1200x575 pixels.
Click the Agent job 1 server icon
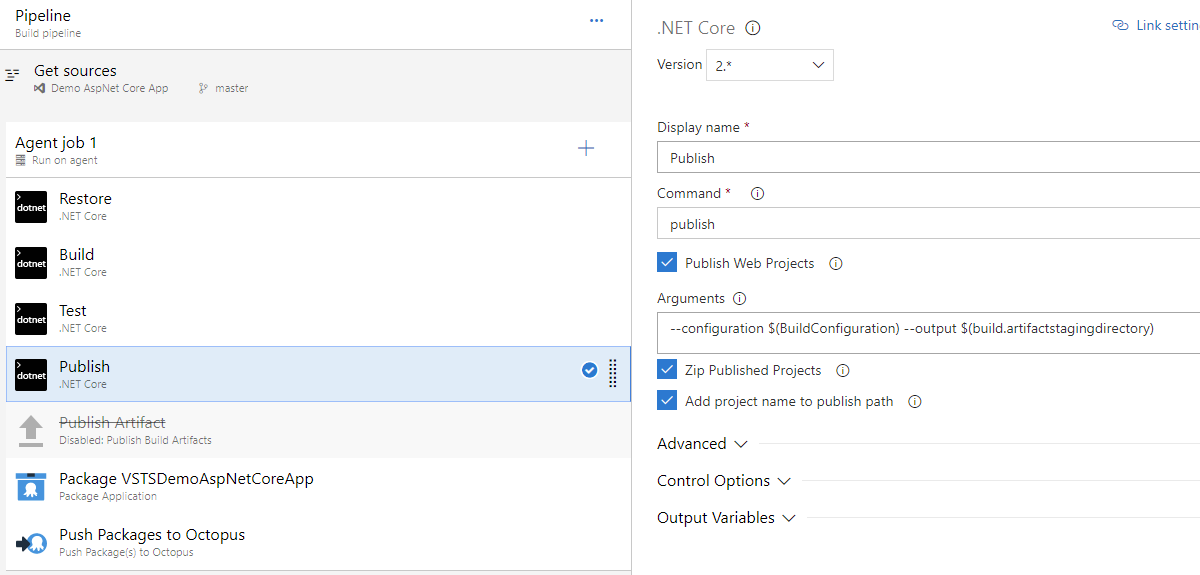pos(21,160)
